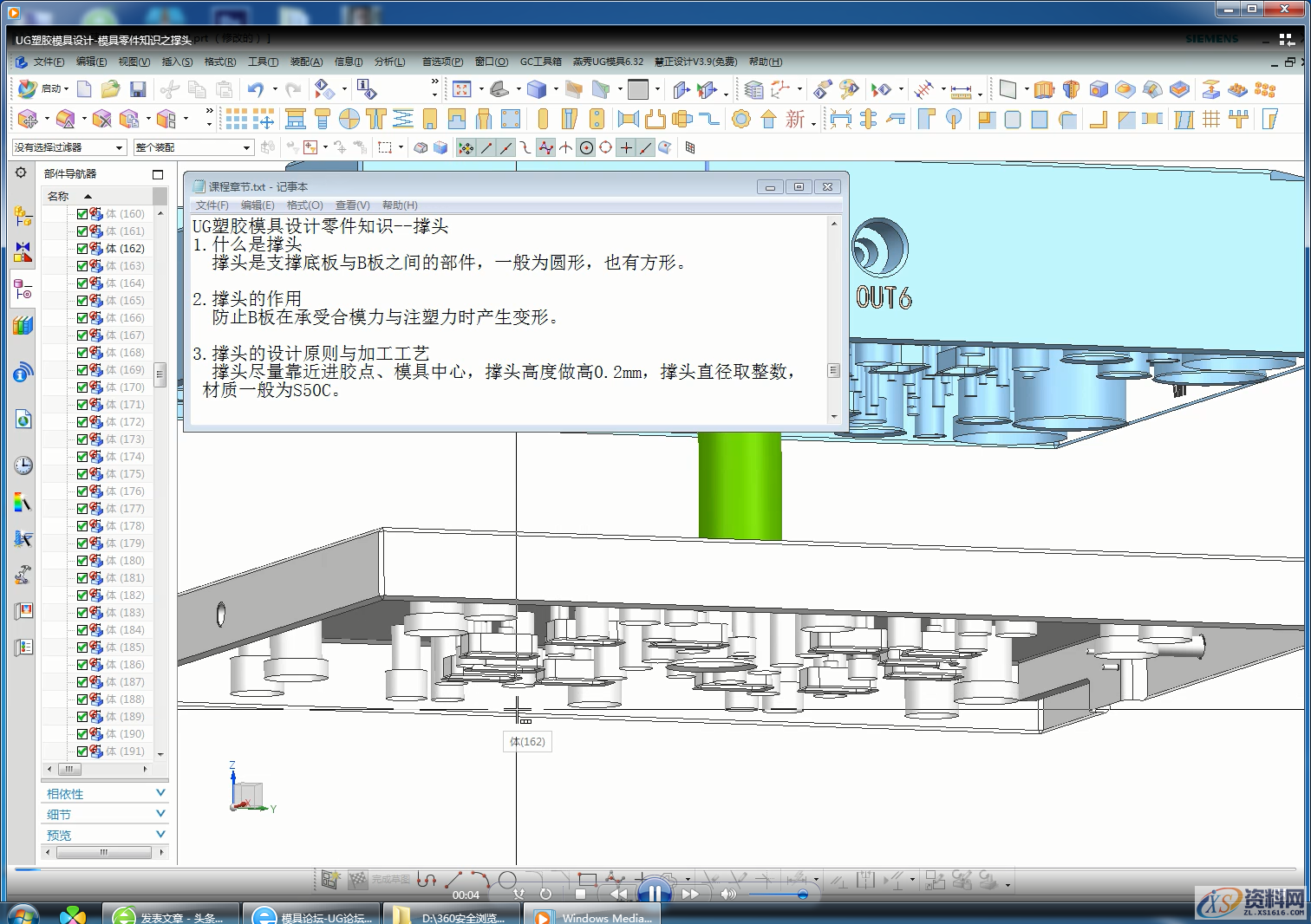The height and width of the screenshot is (924, 1311).
Task: Open the selection filter dropdown
Action: tap(121, 147)
